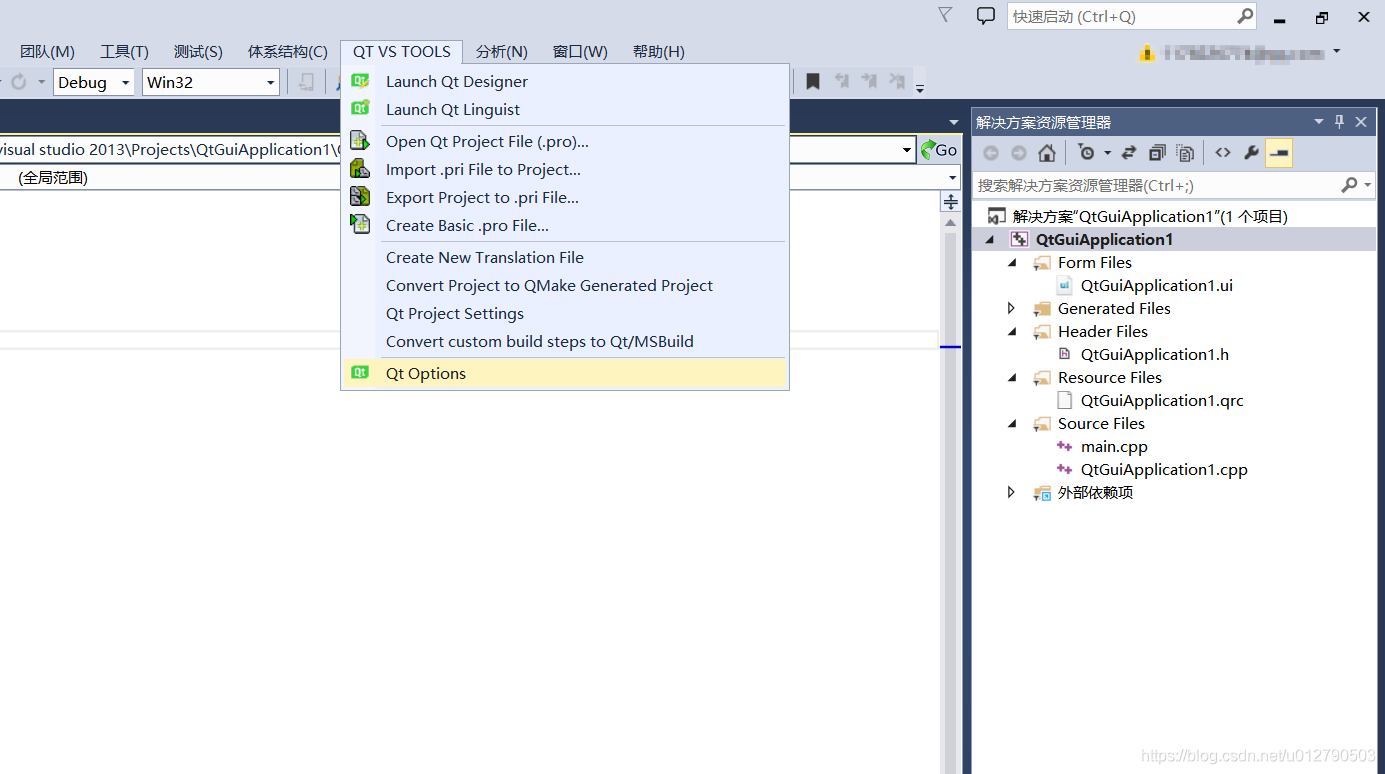Open dropdown arrow beside refresh icon

[41, 82]
